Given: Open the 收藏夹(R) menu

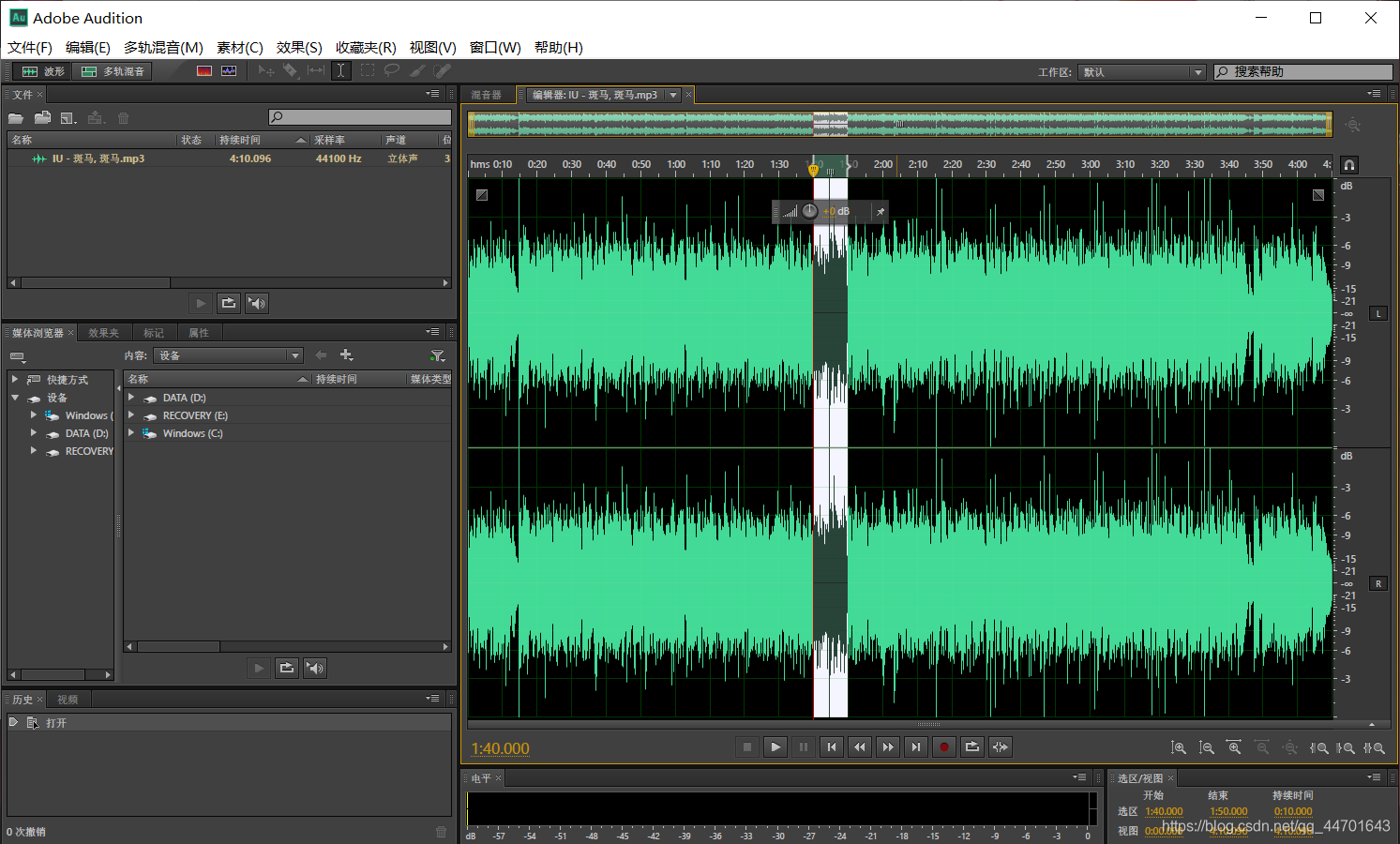Looking at the screenshot, I should (366, 47).
